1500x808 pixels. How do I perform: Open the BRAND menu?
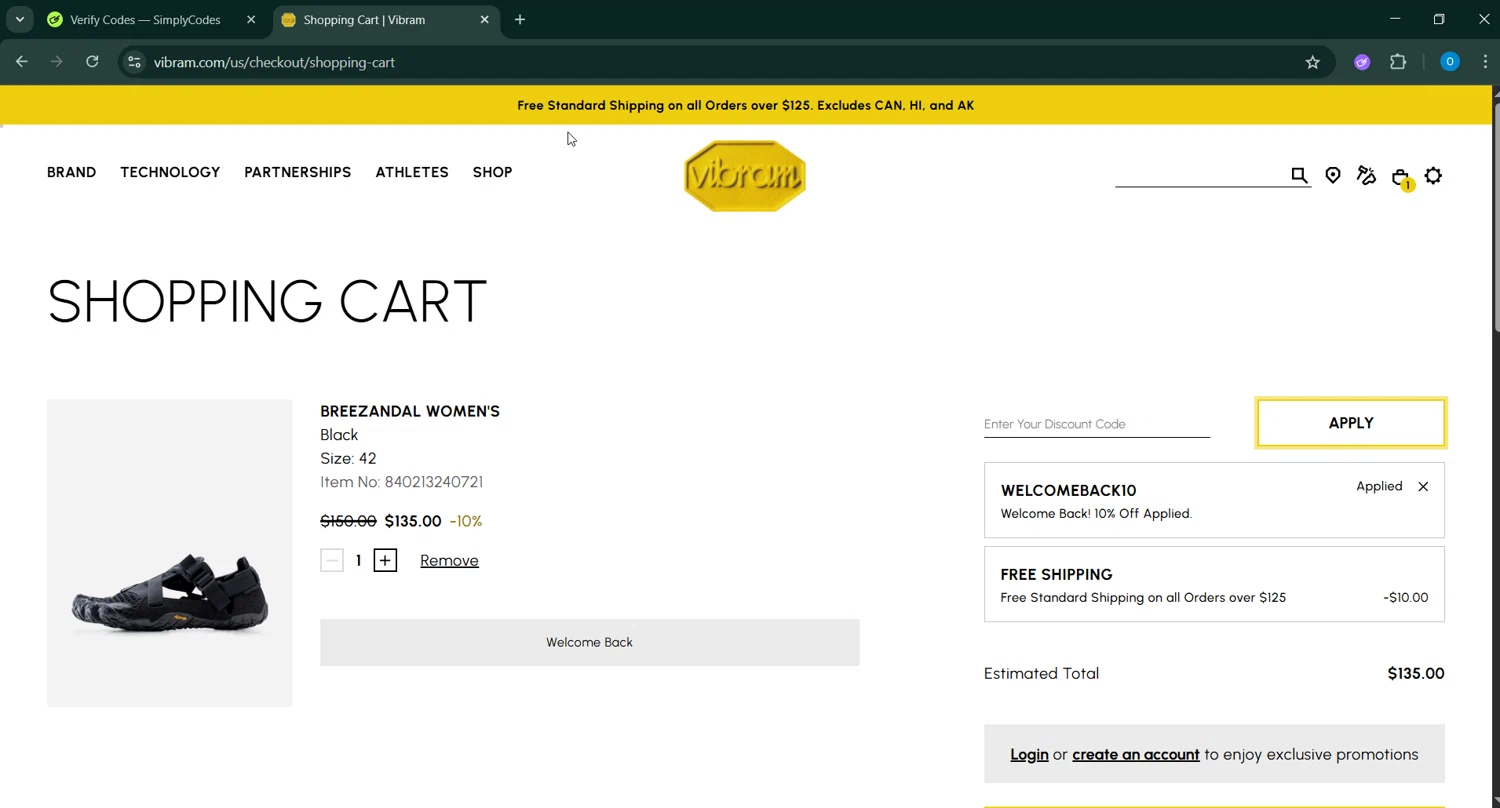72,172
